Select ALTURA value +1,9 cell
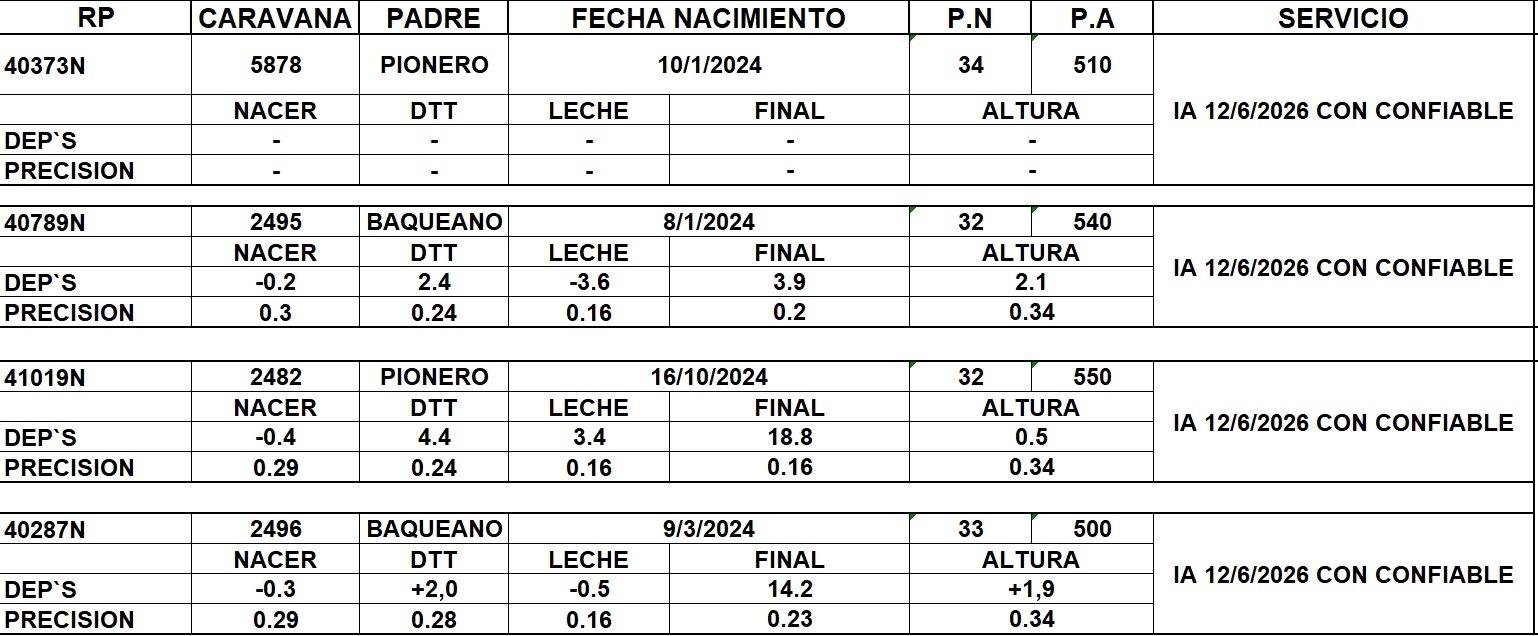 point(1031,589)
